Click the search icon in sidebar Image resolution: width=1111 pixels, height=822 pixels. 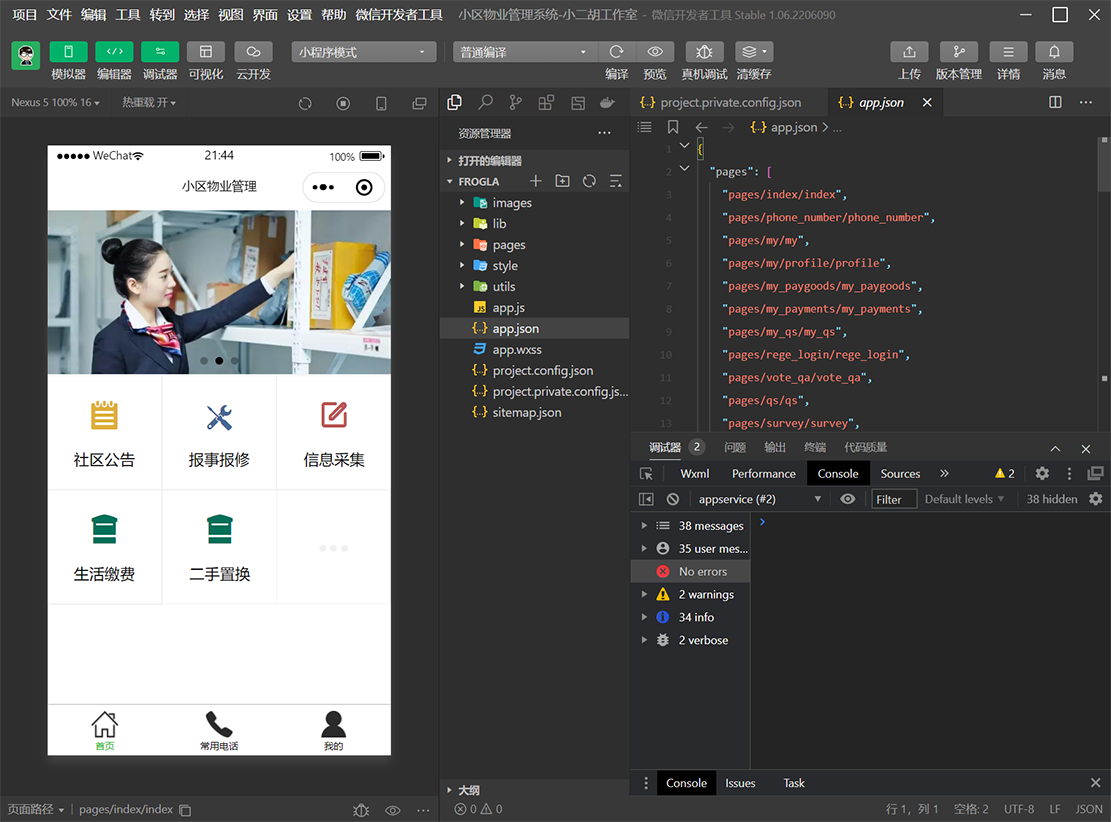485,102
